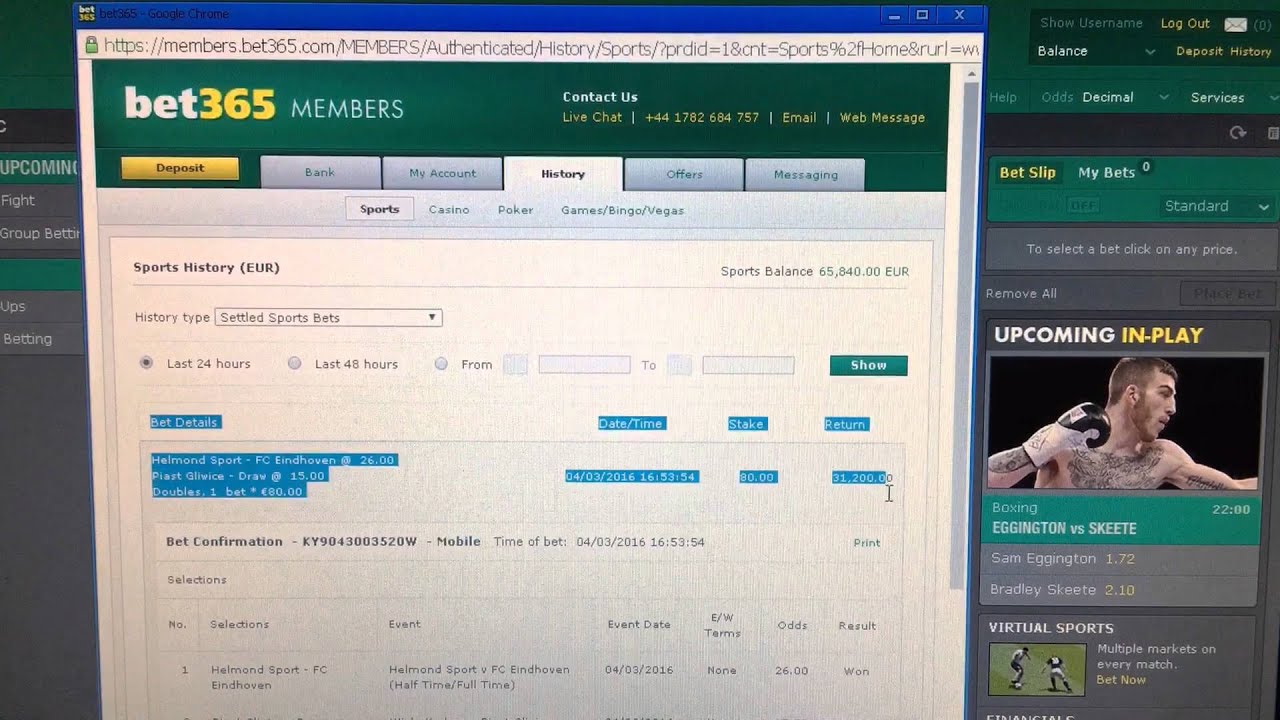This screenshot has height=720, width=1280.
Task: Click the History link beside Deposit
Action: 1250,51
